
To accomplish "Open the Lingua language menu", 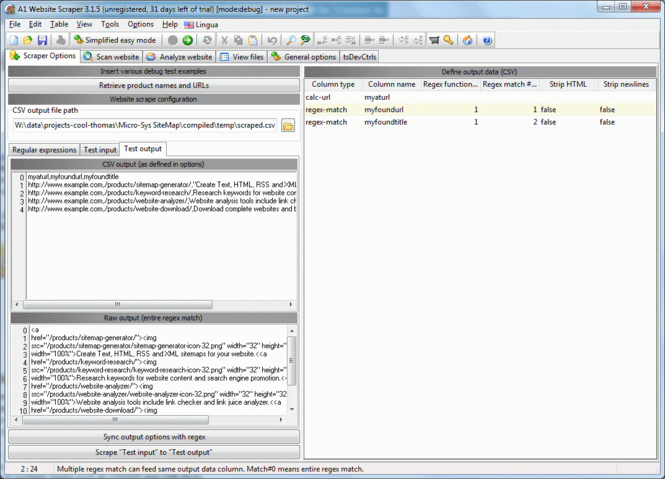I will 201,25.
